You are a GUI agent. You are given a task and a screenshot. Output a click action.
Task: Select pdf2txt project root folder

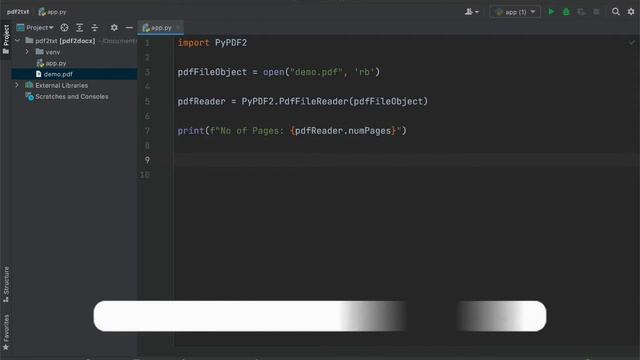tap(60, 41)
